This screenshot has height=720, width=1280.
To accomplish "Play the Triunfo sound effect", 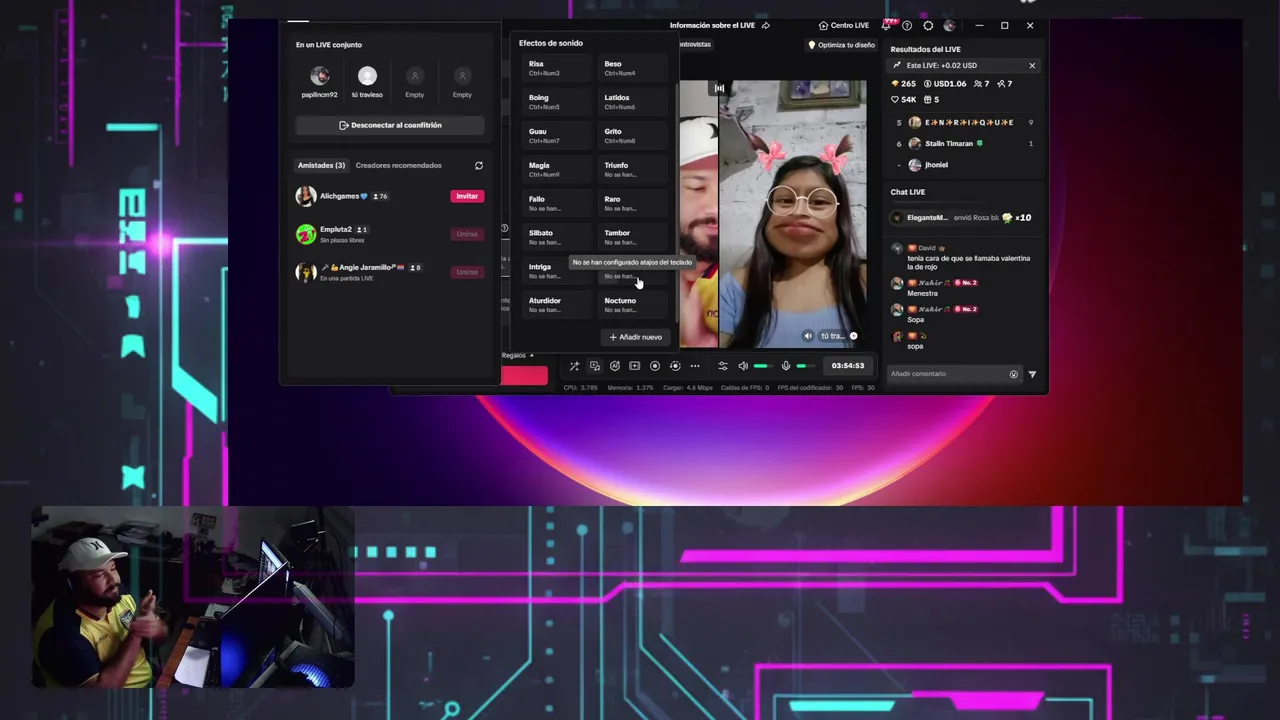I will [x=633, y=170].
